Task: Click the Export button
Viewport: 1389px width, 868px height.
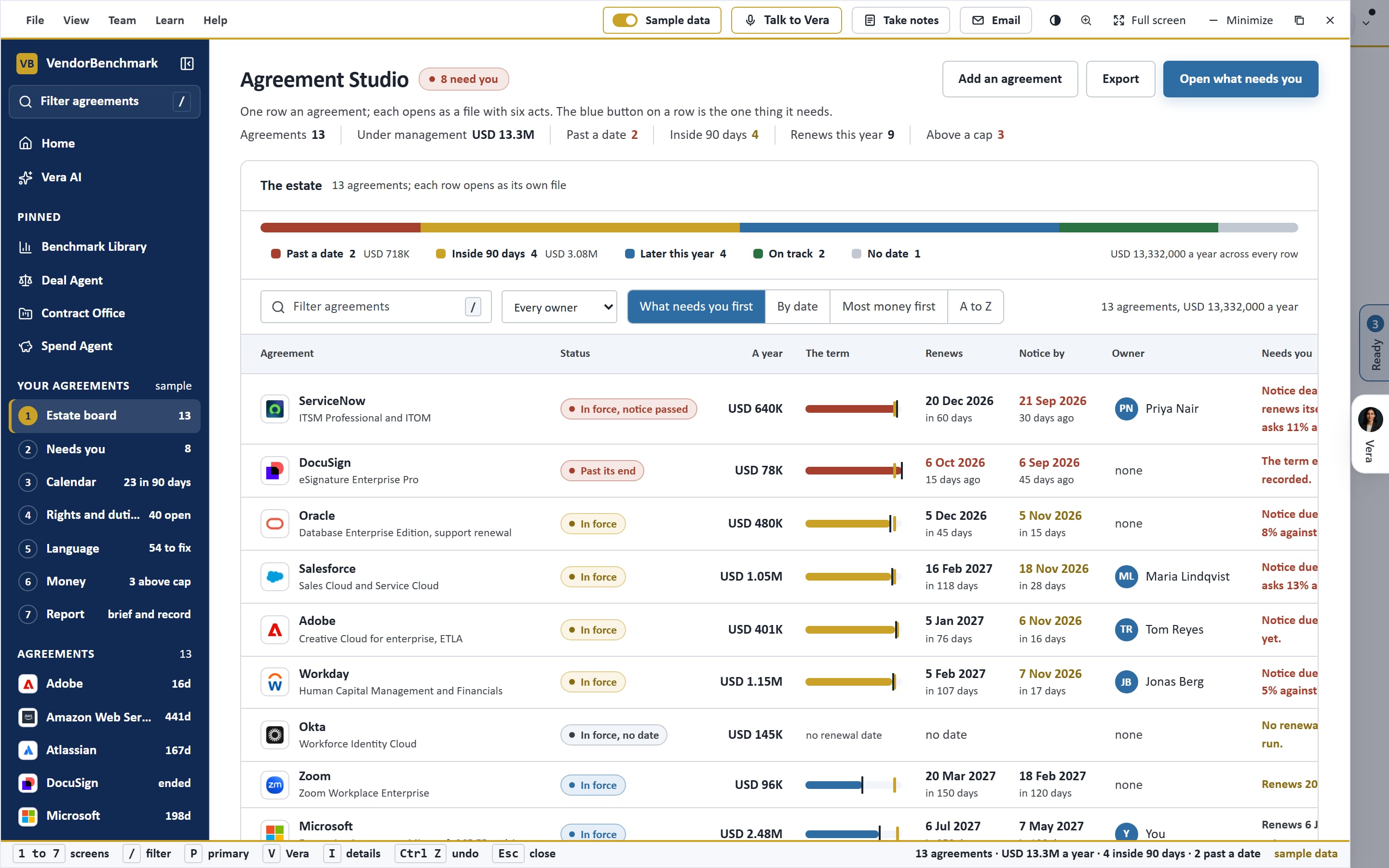Action: point(1120,79)
